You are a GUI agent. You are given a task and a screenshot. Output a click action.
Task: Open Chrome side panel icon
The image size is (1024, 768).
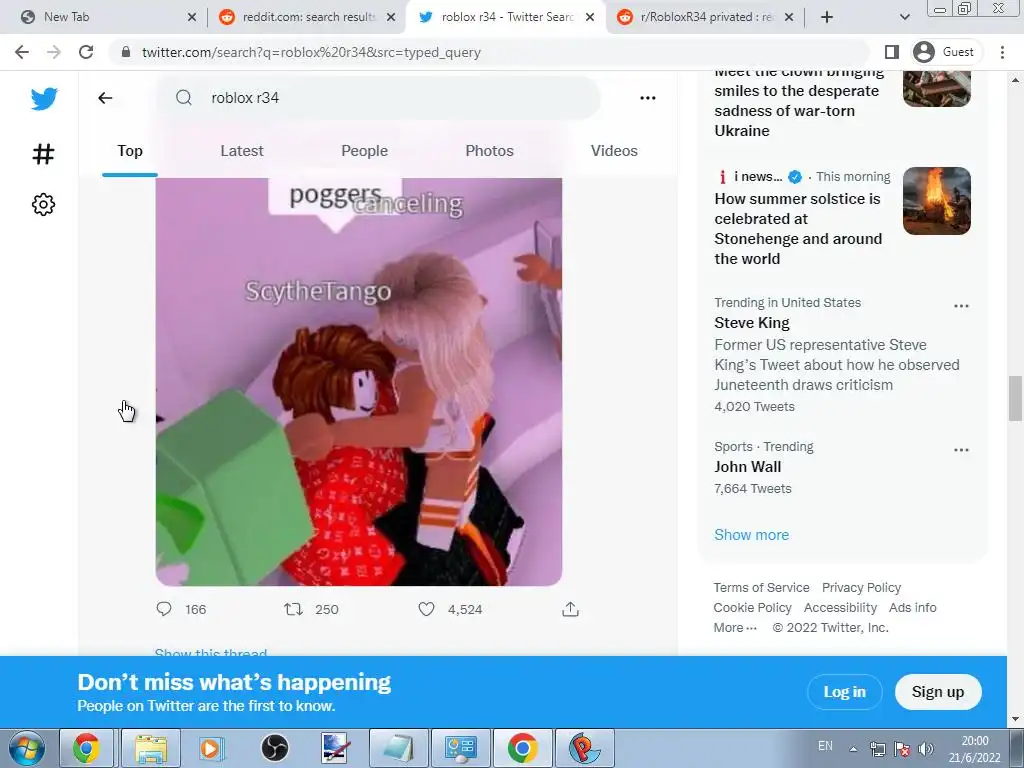click(x=891, y=52)
